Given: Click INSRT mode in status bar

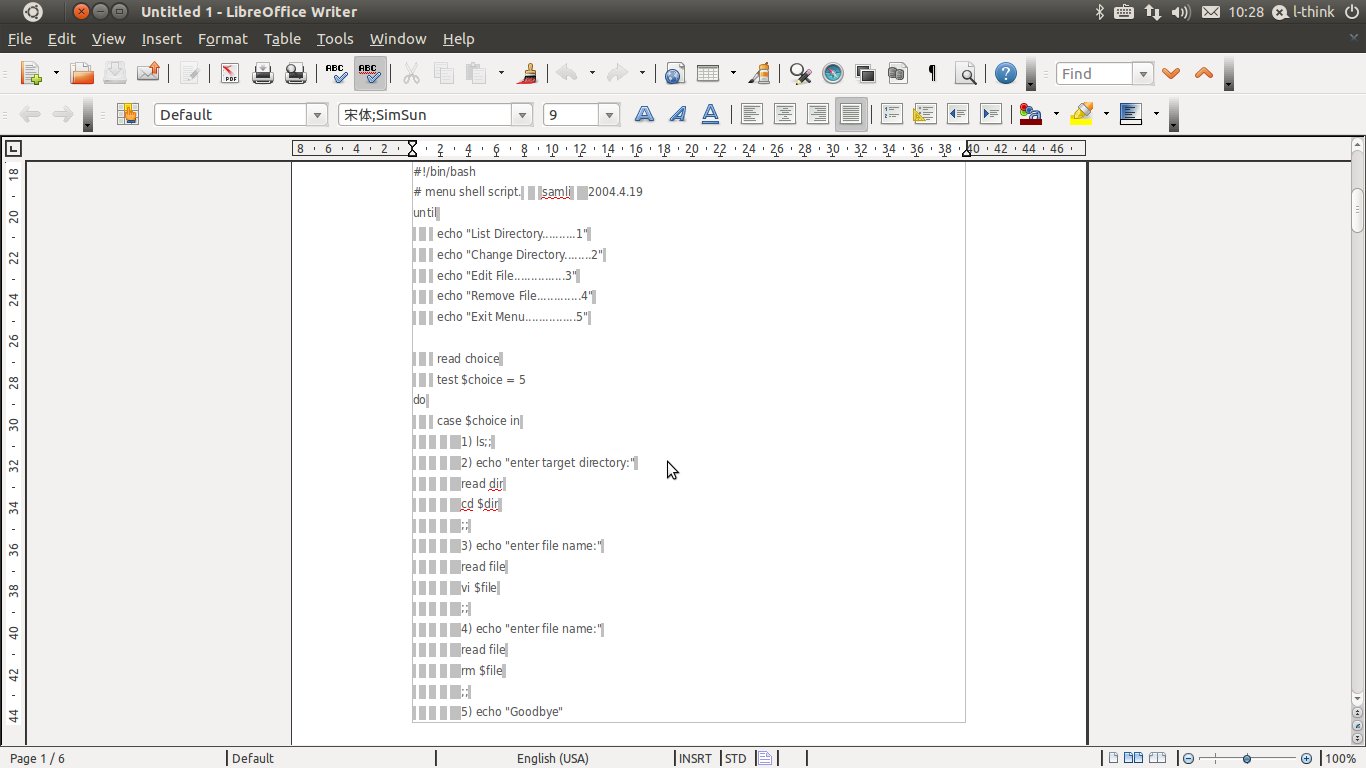Looking at the screenshot, I should pos(695,758).
